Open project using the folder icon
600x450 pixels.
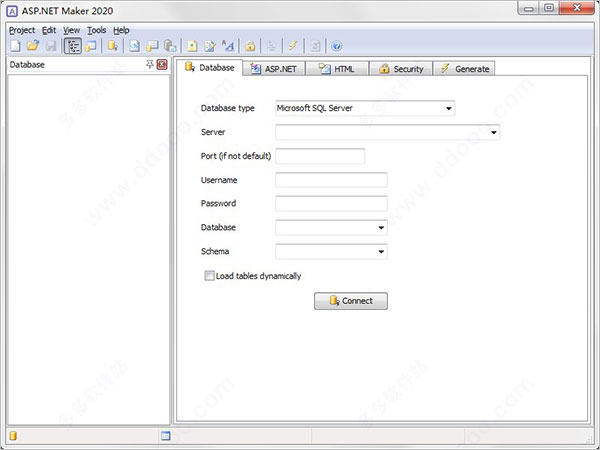[33, 46]
